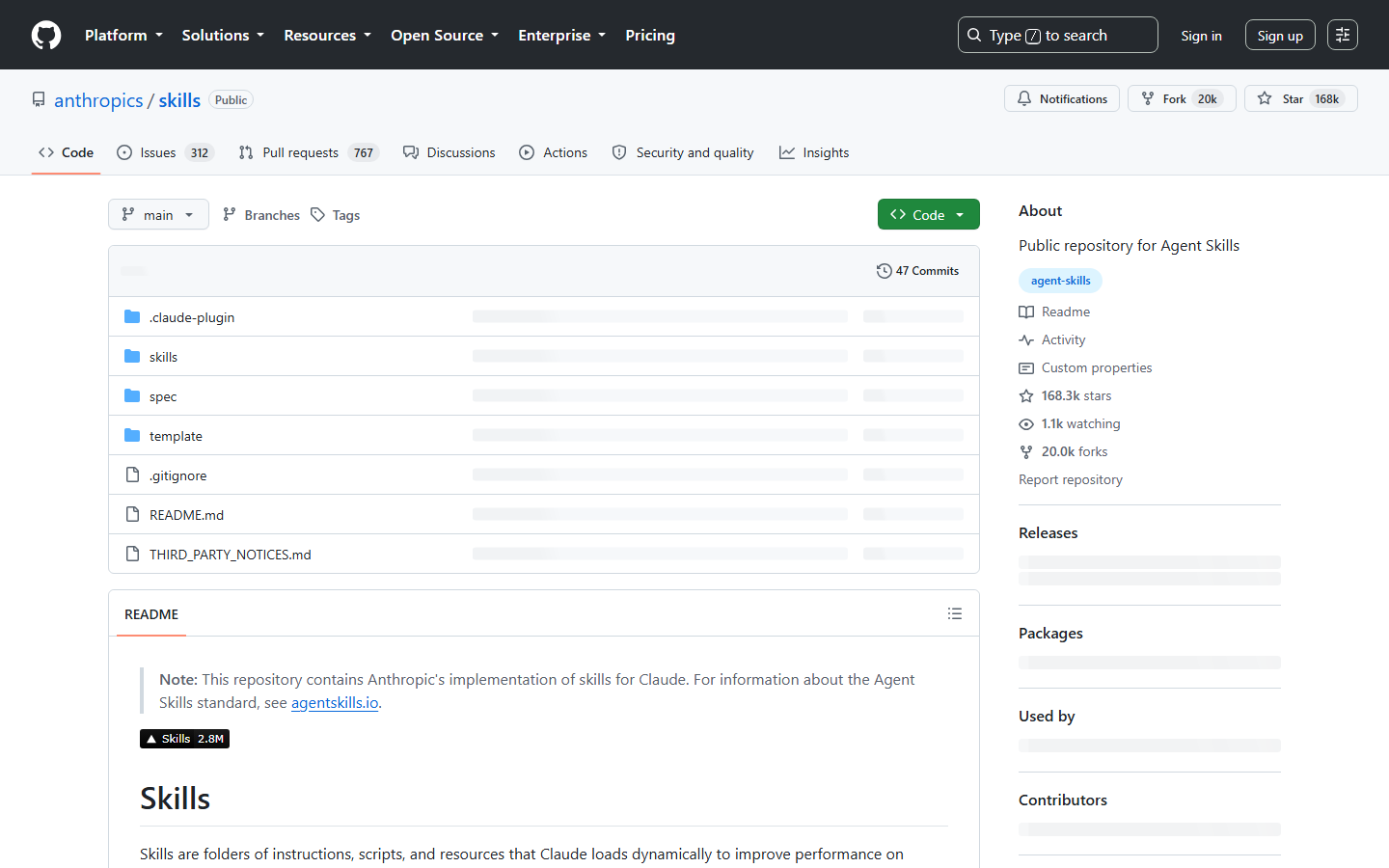This screenshot has width=1389, height=868.
Task: Open the appearance settings icon button
Action: pos(1343,35)
